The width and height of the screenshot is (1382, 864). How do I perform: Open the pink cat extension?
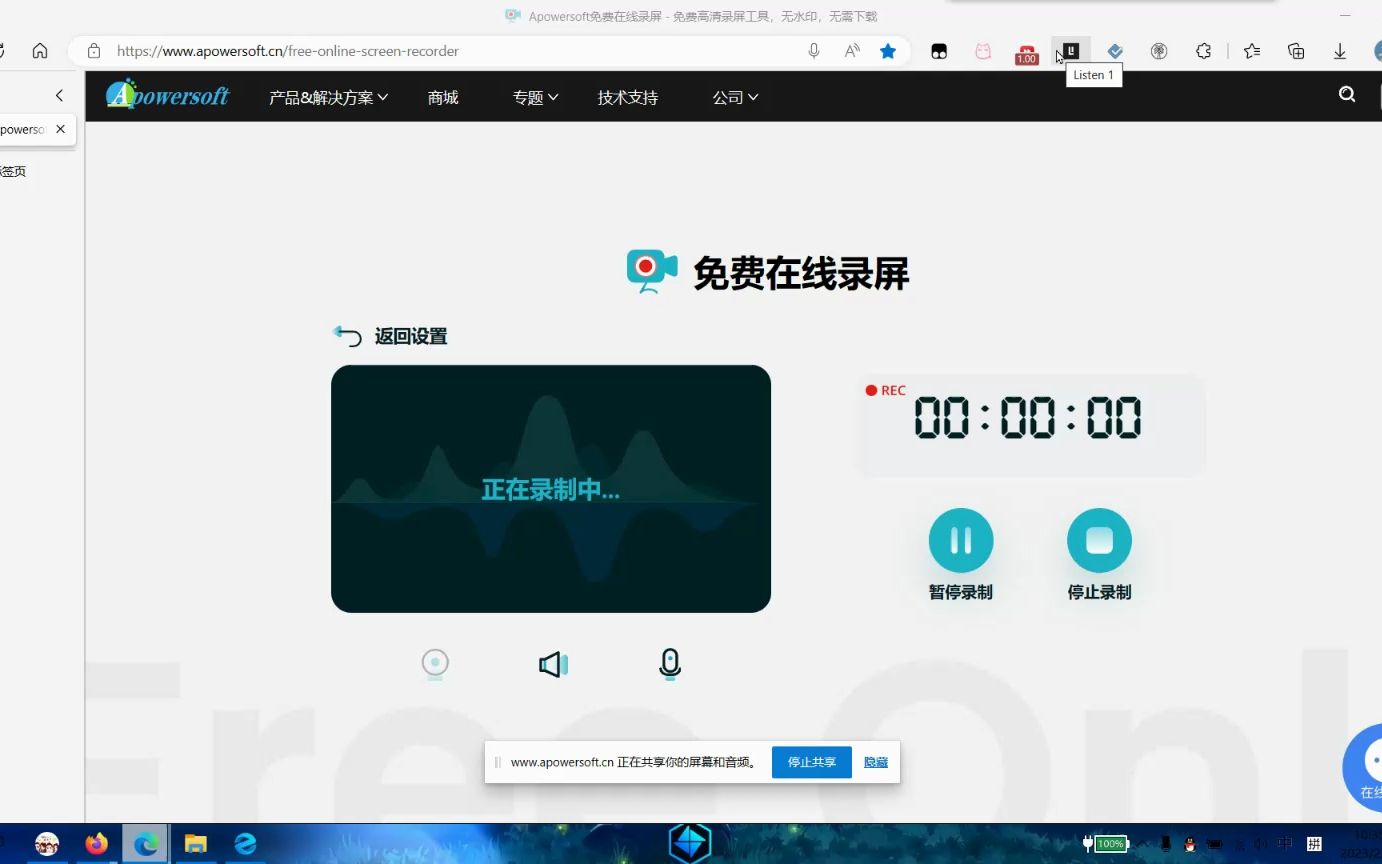click(x=983, y=52)
